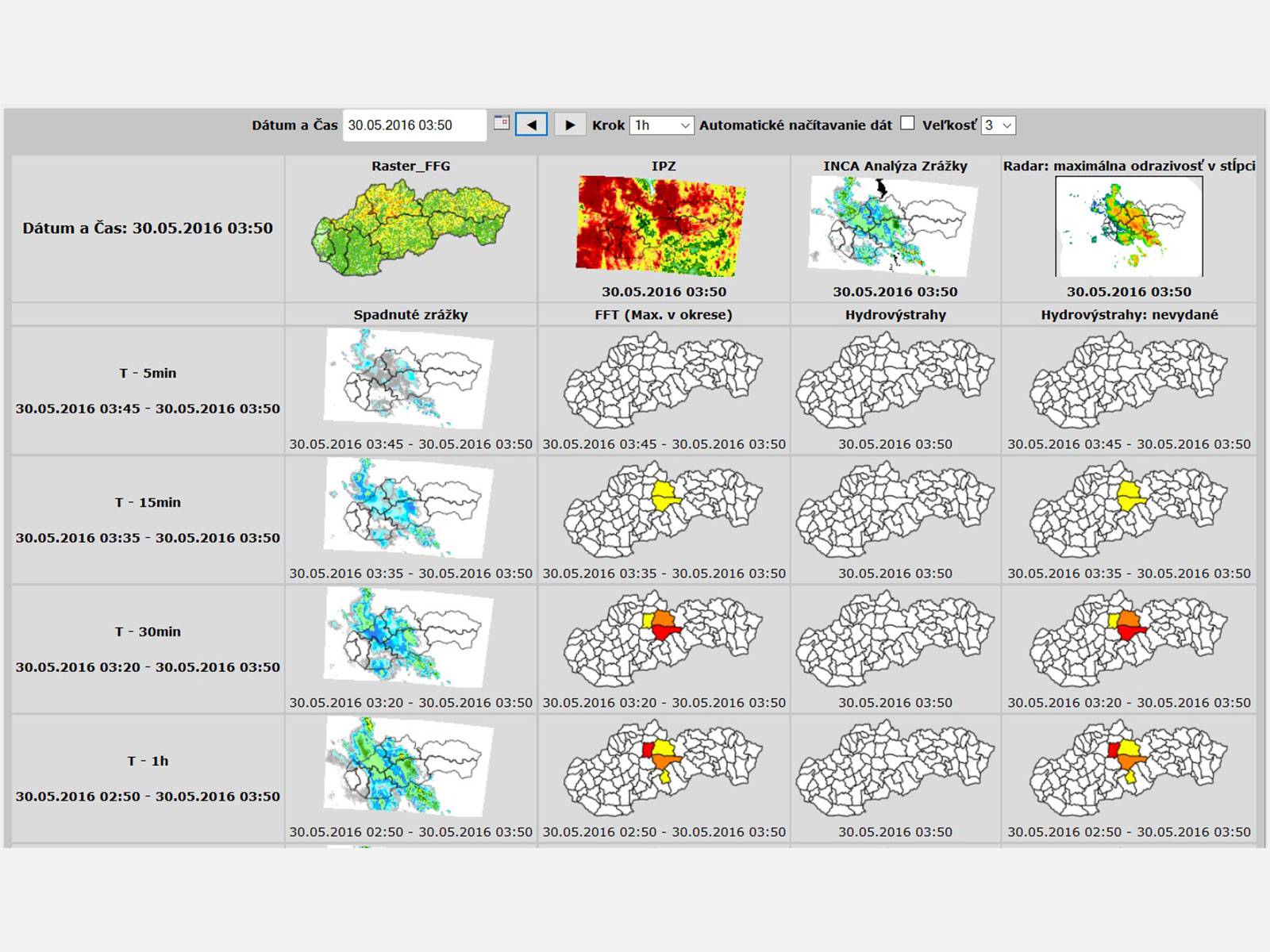Open FFT district map for T - 15min
1270x952 pixels.
[664, 510]
